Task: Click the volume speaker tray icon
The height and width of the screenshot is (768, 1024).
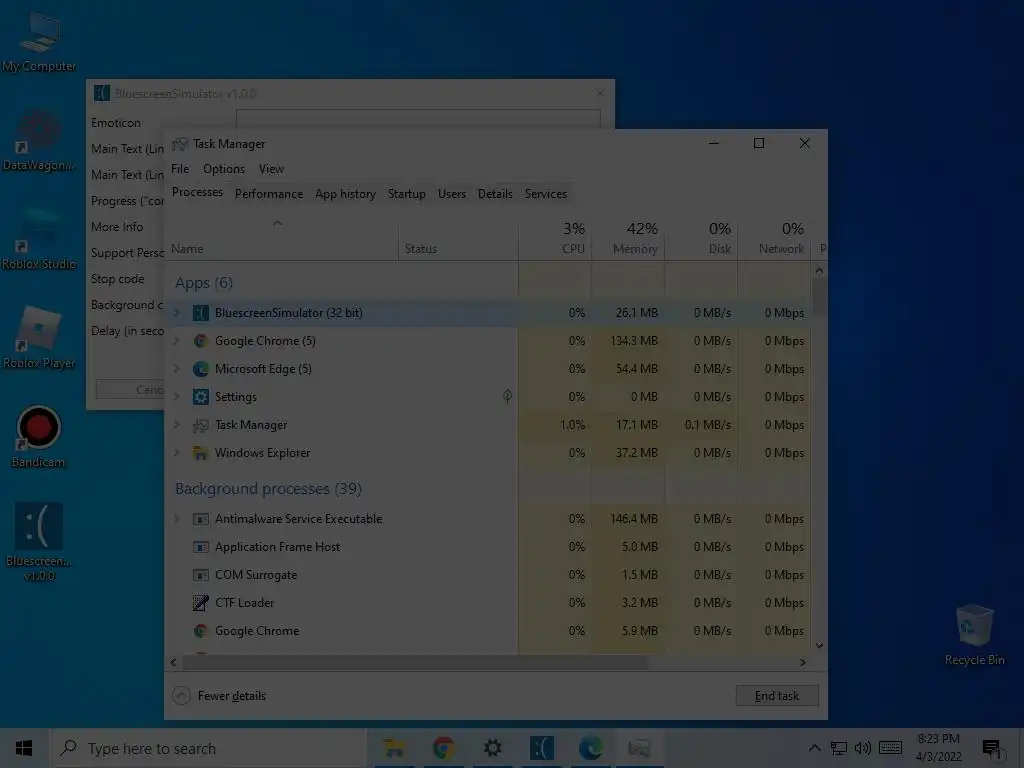Action: [x=863, y=748]
